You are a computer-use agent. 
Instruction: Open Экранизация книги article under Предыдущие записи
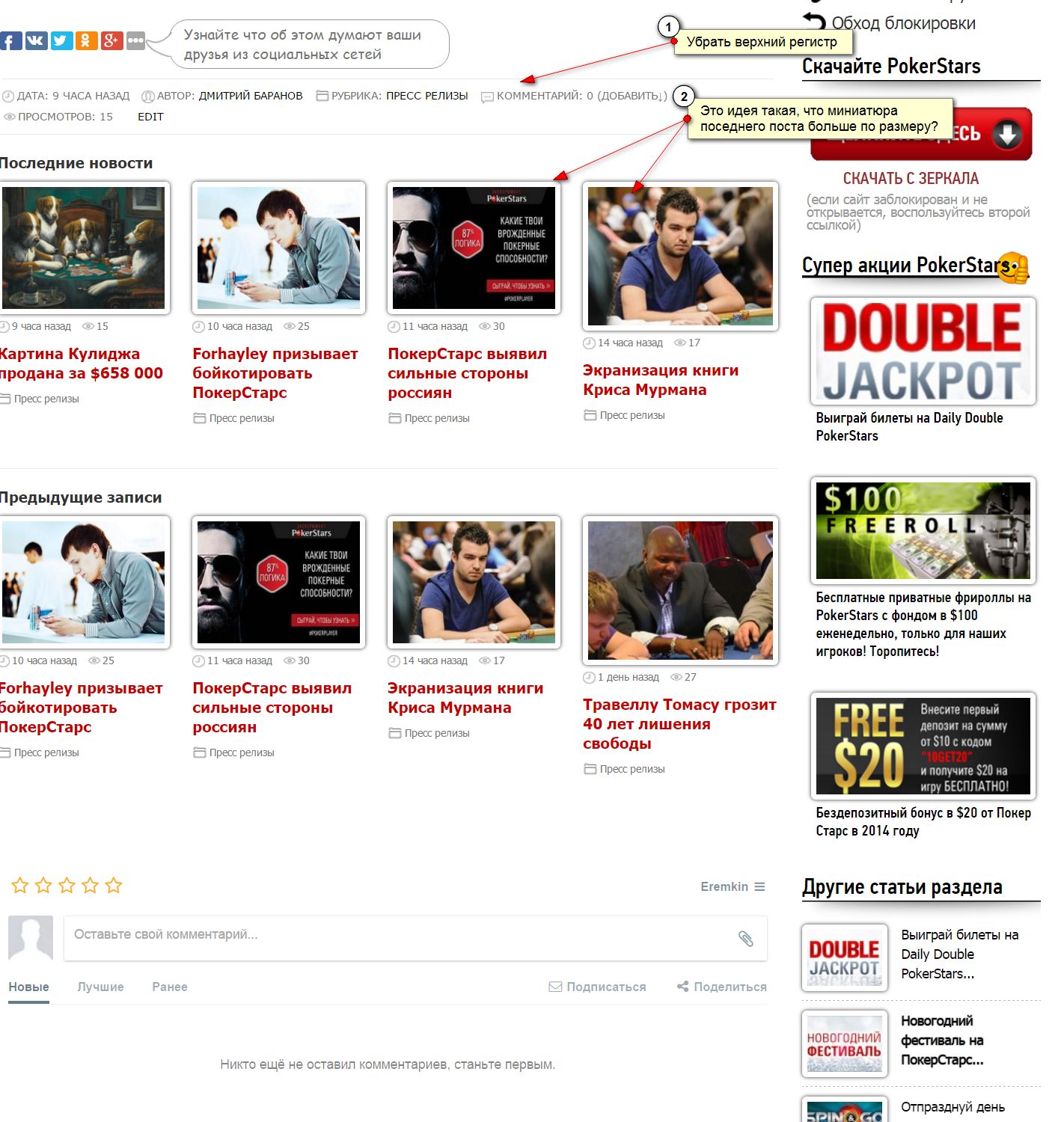[x=465, y=698]
